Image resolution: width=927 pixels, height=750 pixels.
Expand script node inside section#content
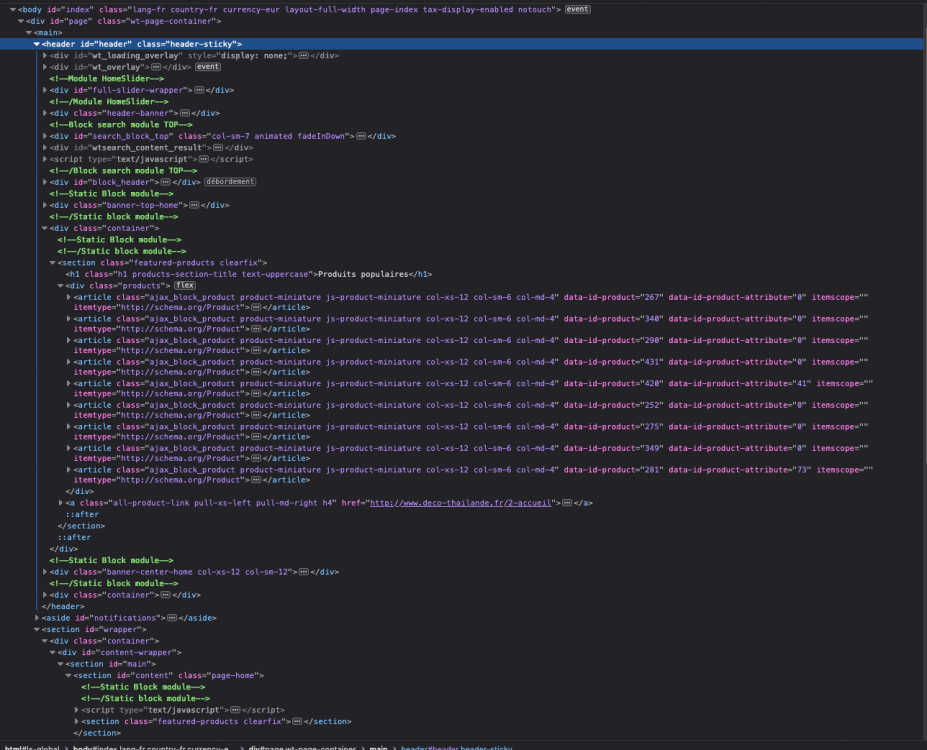pos(76,710)
